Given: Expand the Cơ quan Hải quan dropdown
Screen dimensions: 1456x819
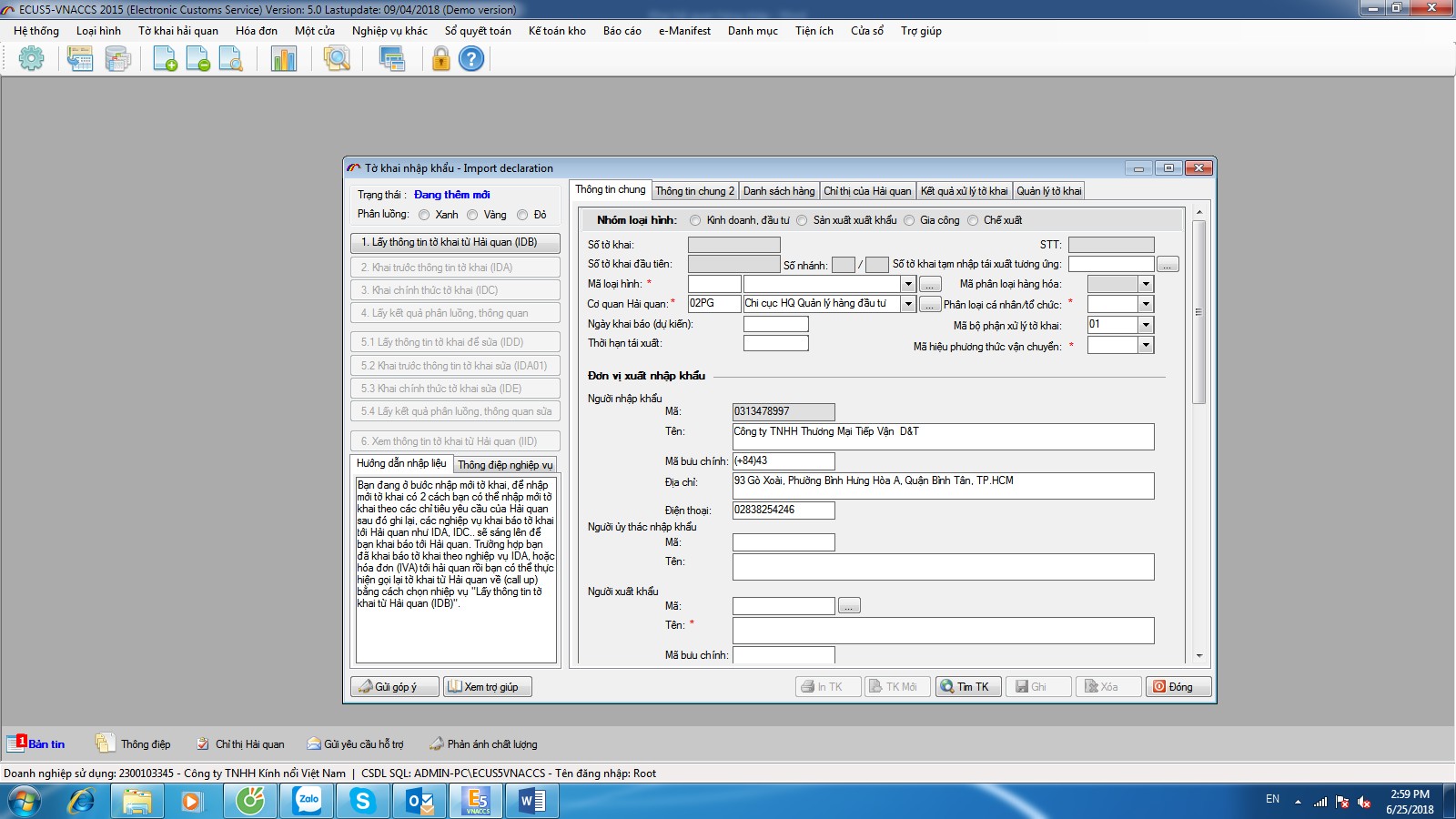Looking at the screenshot, I should point(907,304).
